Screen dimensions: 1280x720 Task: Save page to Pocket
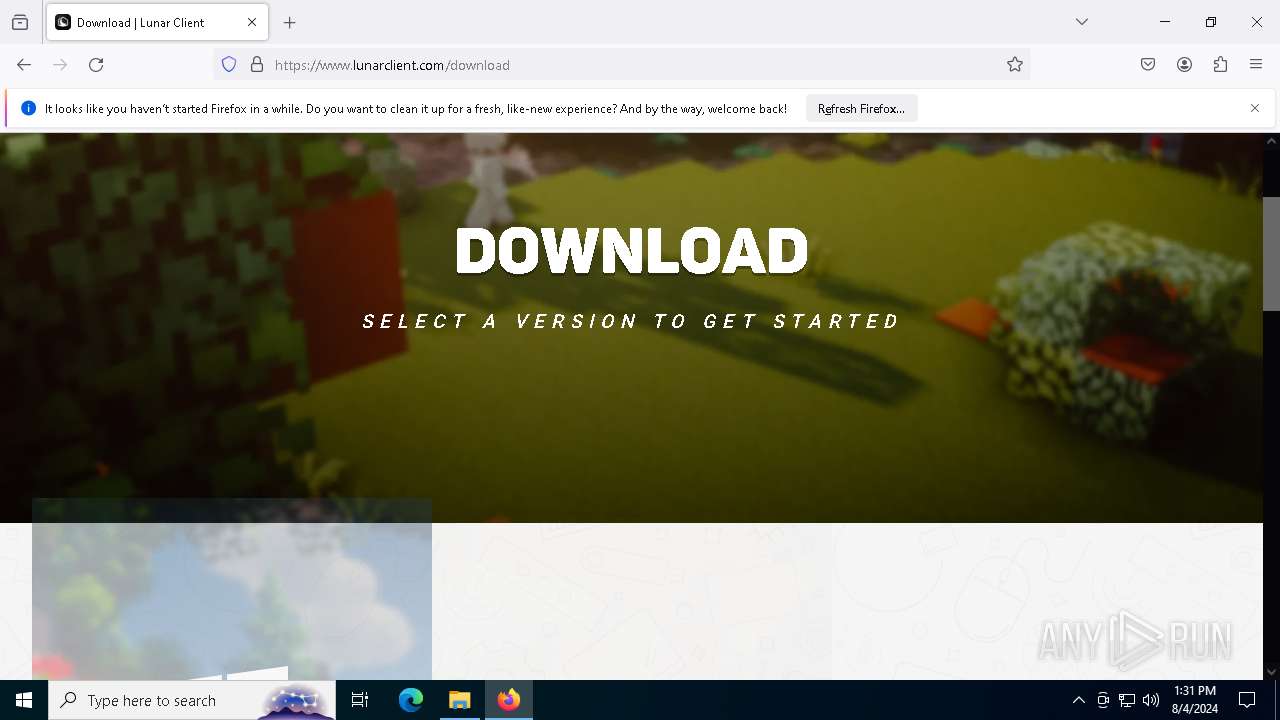[1148, 65]
